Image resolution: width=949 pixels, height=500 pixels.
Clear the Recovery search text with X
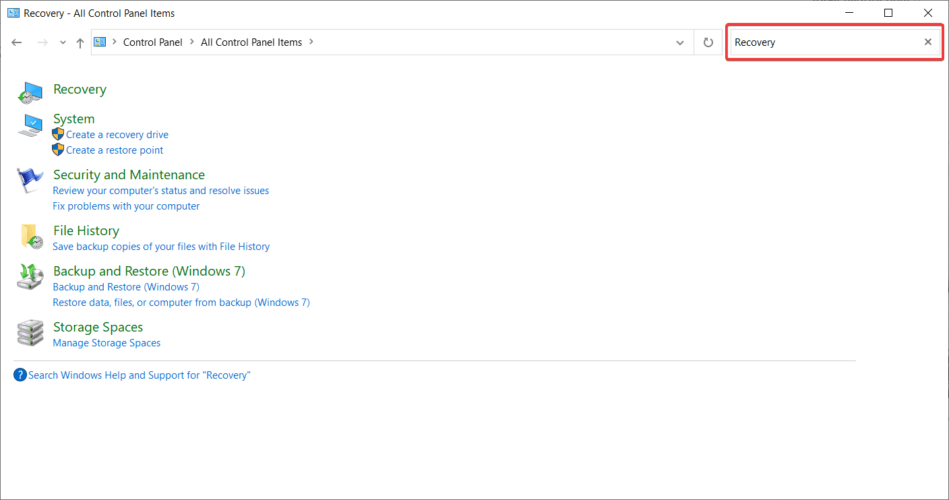click(928, 42)
